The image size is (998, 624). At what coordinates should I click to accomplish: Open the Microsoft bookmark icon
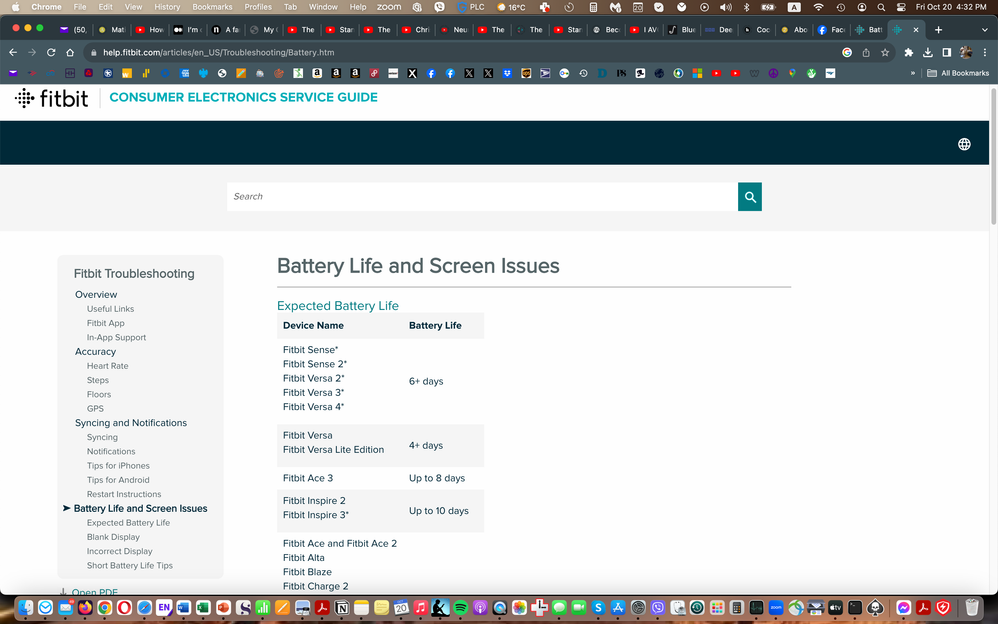697,73
